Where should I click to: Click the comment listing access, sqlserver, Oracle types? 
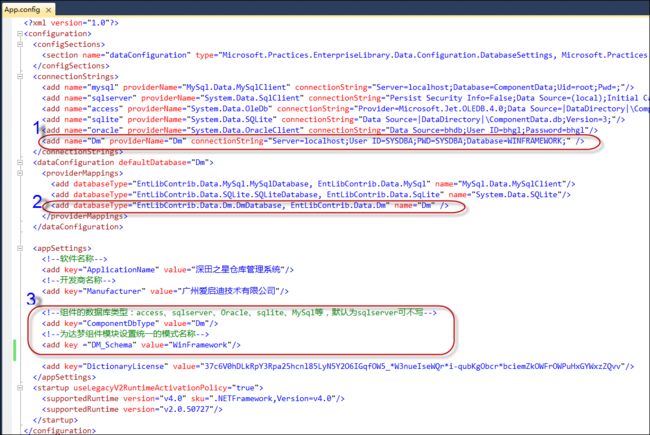[x=239, y=313]
